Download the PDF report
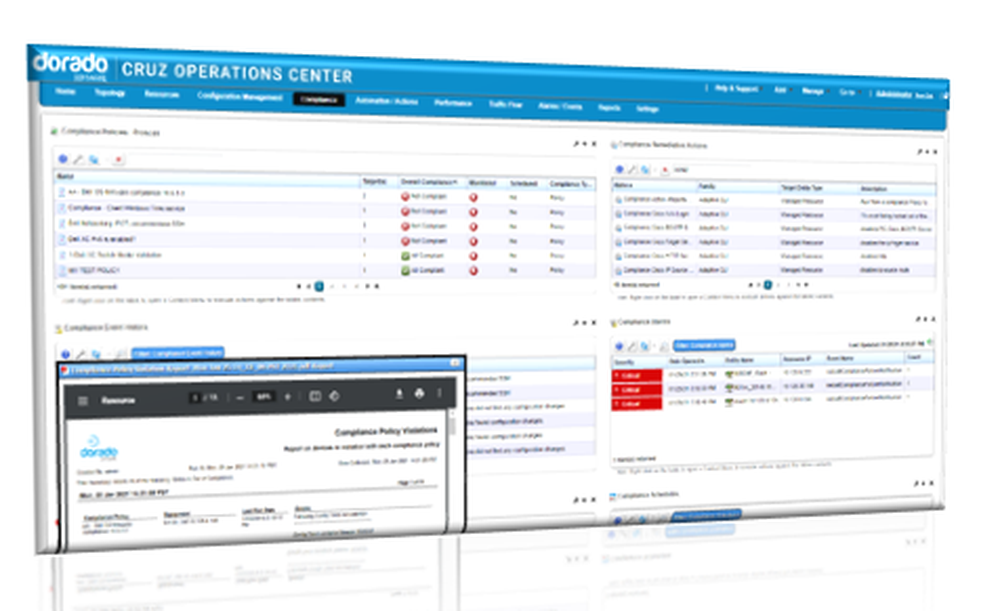This screenshot has width=1000, height=611. (399, 394)
